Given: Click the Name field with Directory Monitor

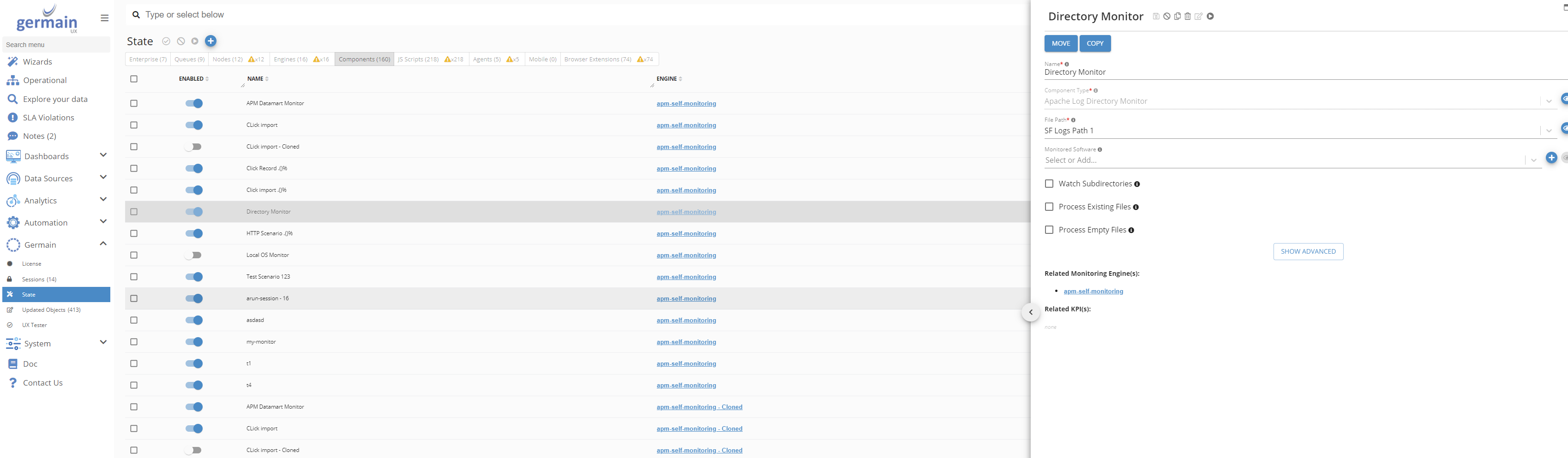Looking at the screenshot, I should coord(1278,72).
